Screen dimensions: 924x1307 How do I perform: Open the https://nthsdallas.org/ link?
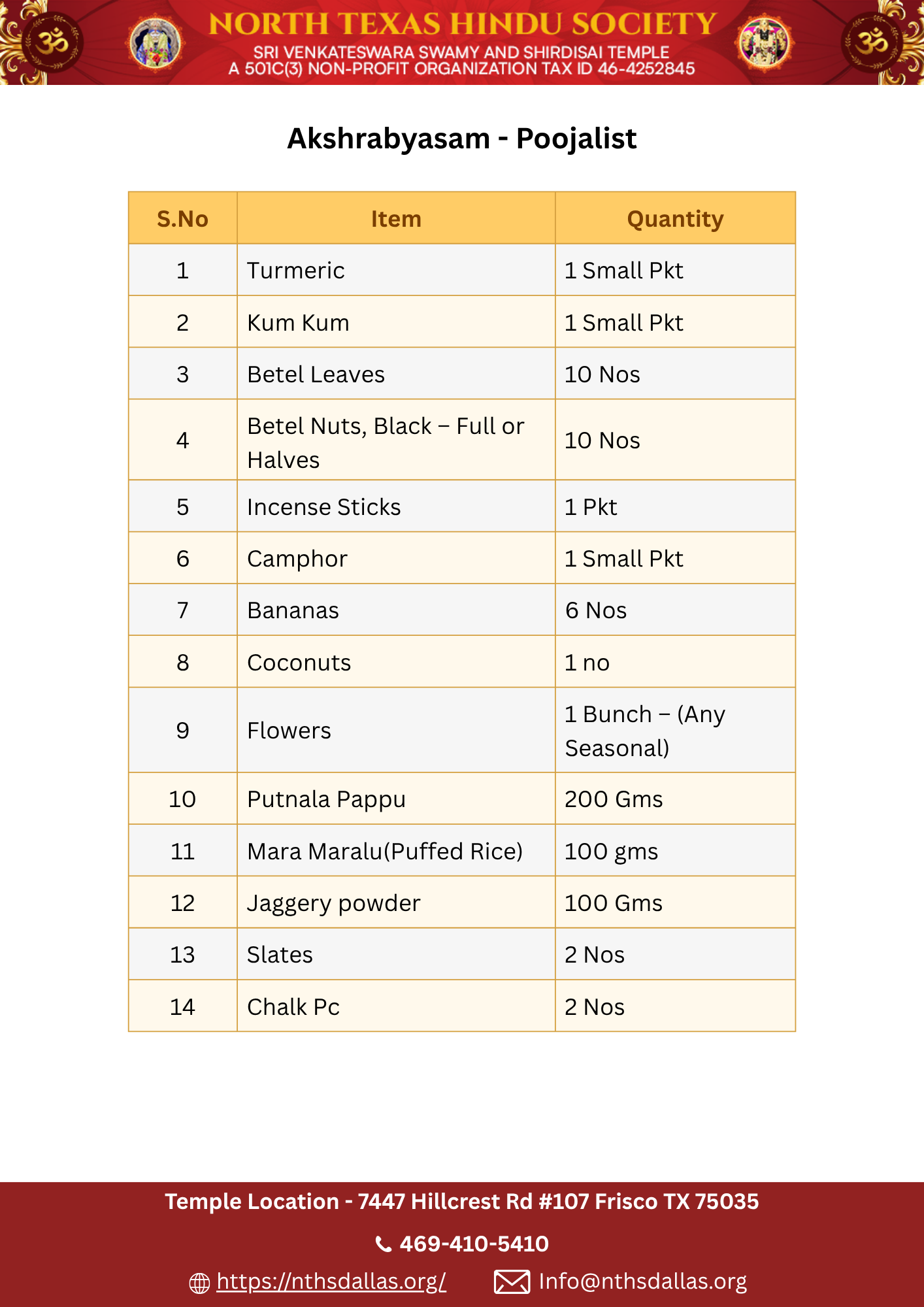(331, 1282)
